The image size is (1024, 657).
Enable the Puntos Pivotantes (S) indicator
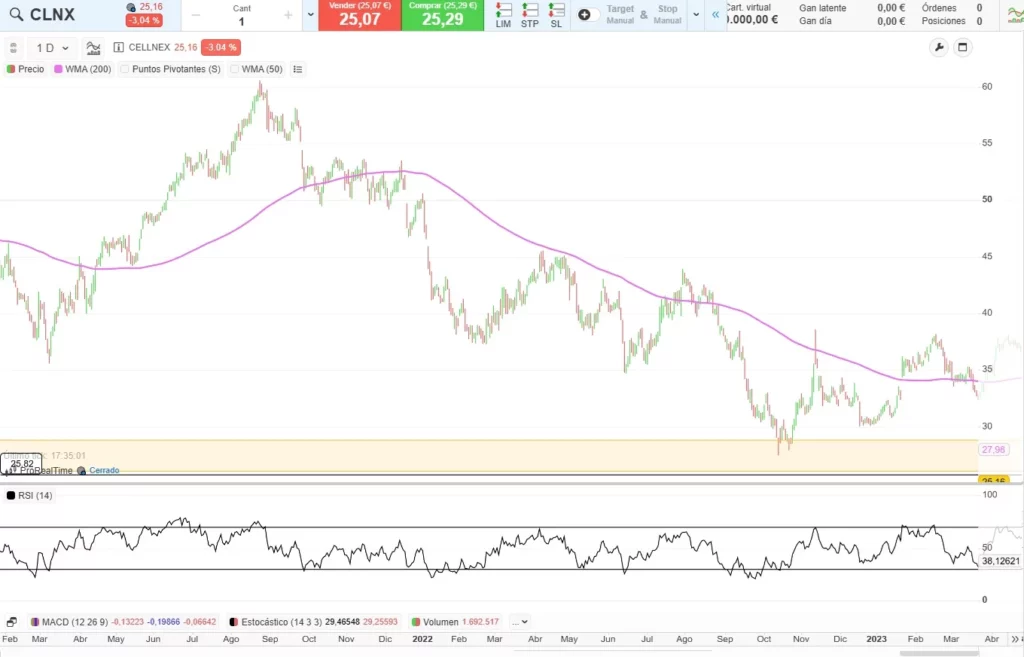click(125, 69)
